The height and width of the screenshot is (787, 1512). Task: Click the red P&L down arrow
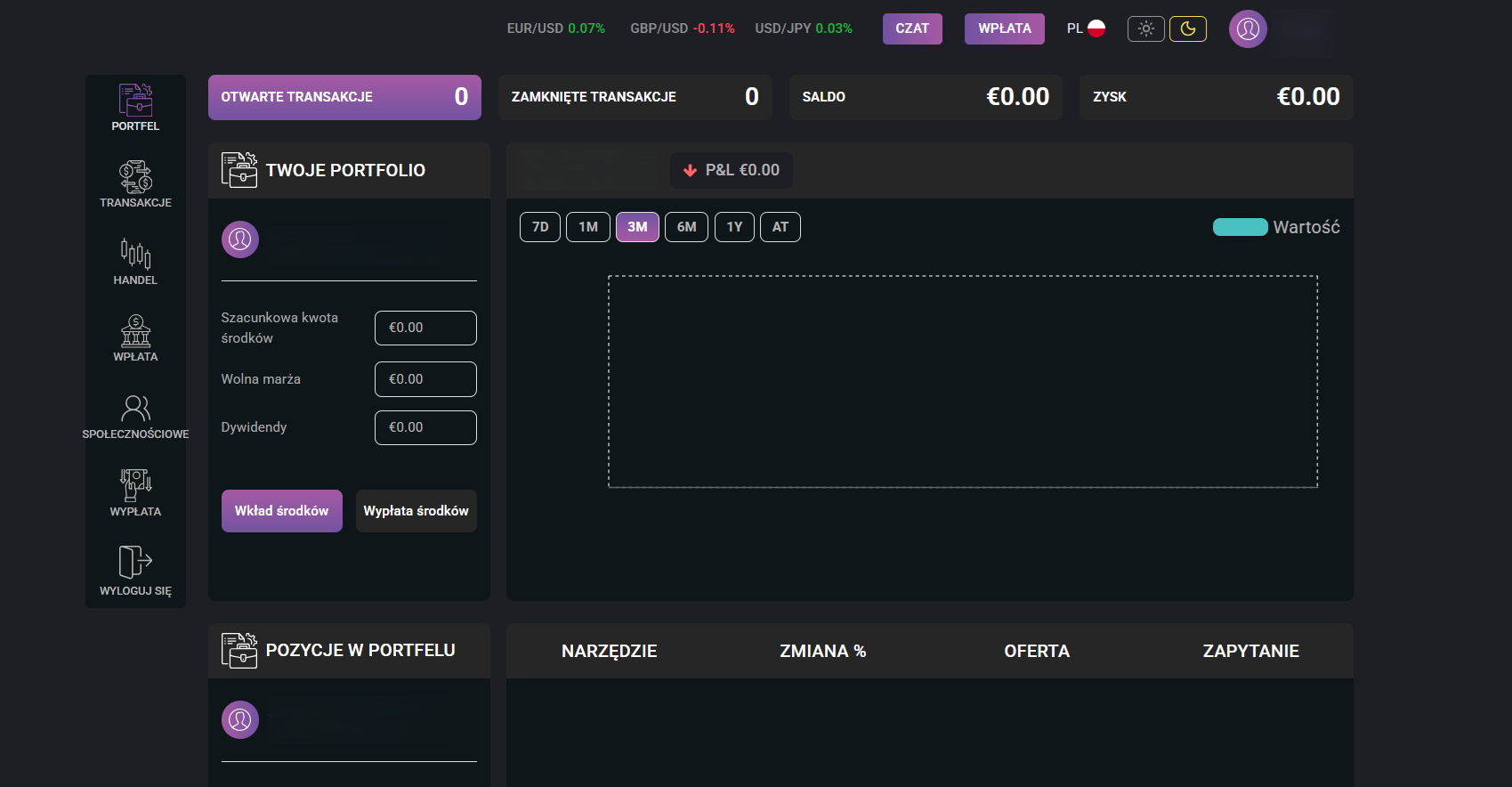pos(690,170)
